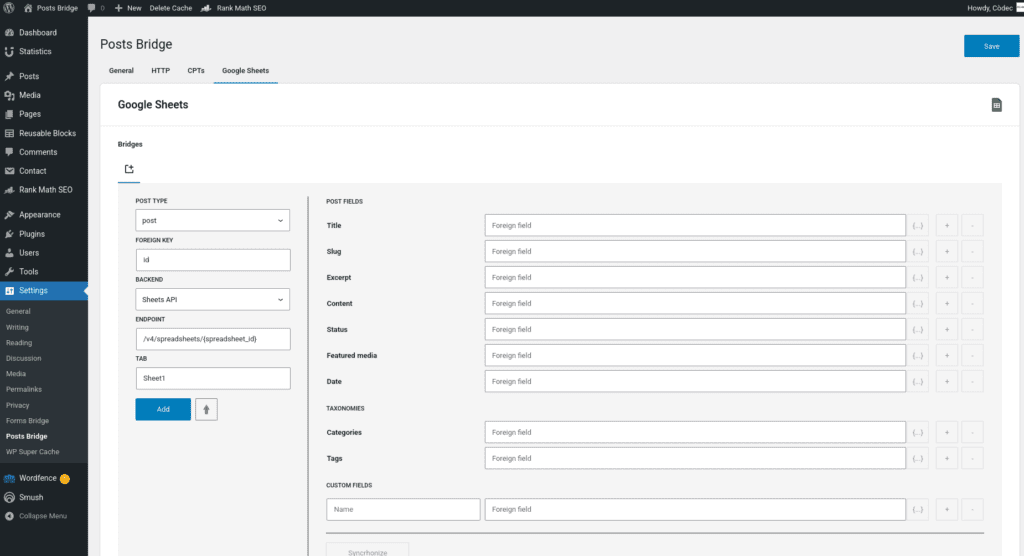Open comments bubble in admin bar

tap(95, 8)
